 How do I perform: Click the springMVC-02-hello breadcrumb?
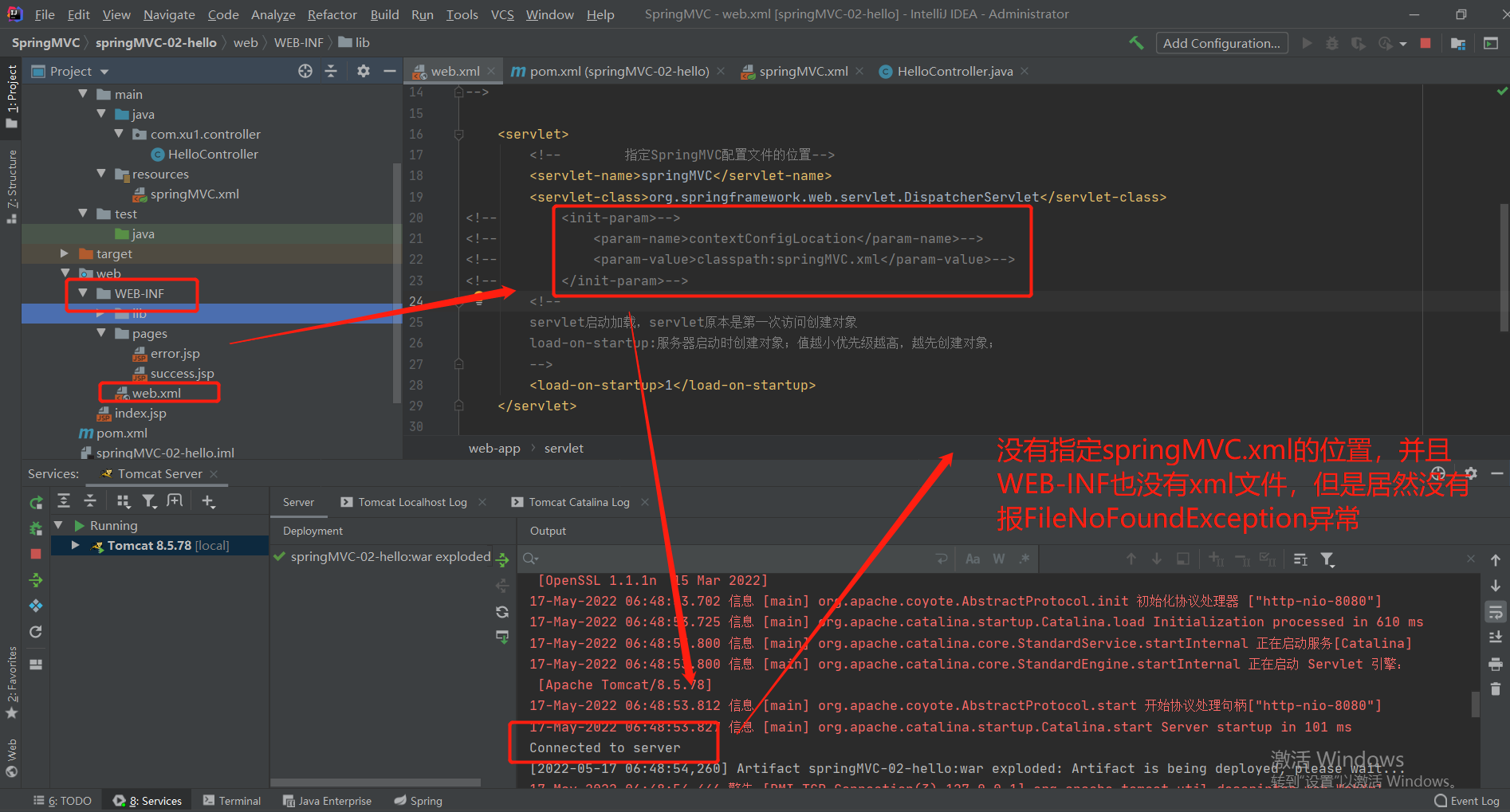tap(155, 42)
